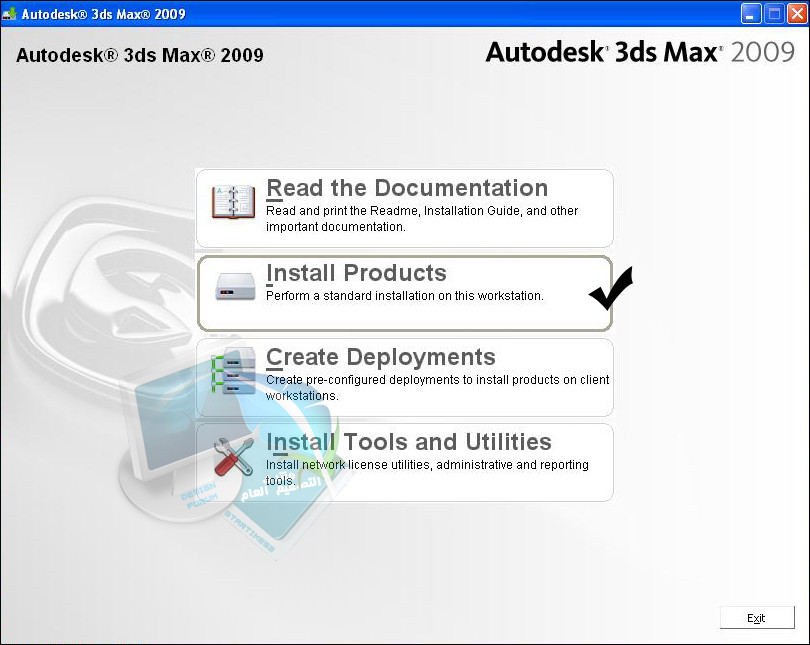Click the Exit button
The height and width of the screenshot is (645, 810).
click(757, 618)
